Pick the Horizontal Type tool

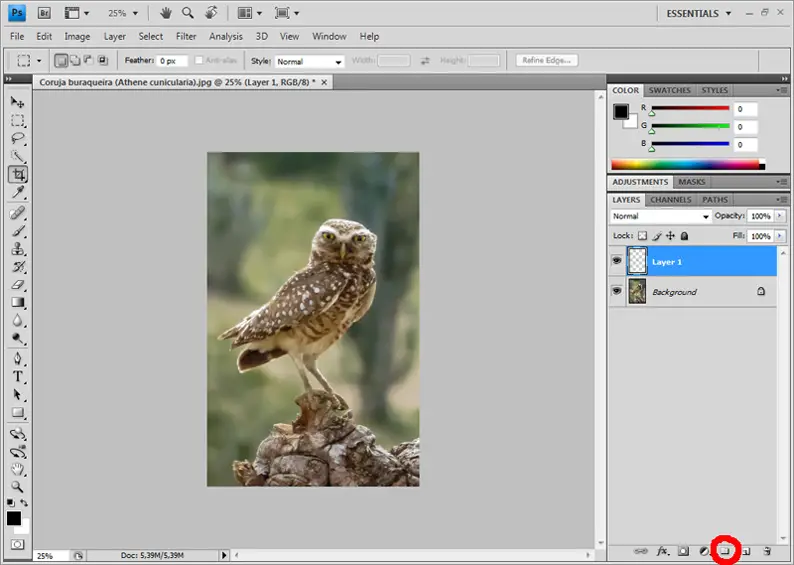[x=18, y=377]
